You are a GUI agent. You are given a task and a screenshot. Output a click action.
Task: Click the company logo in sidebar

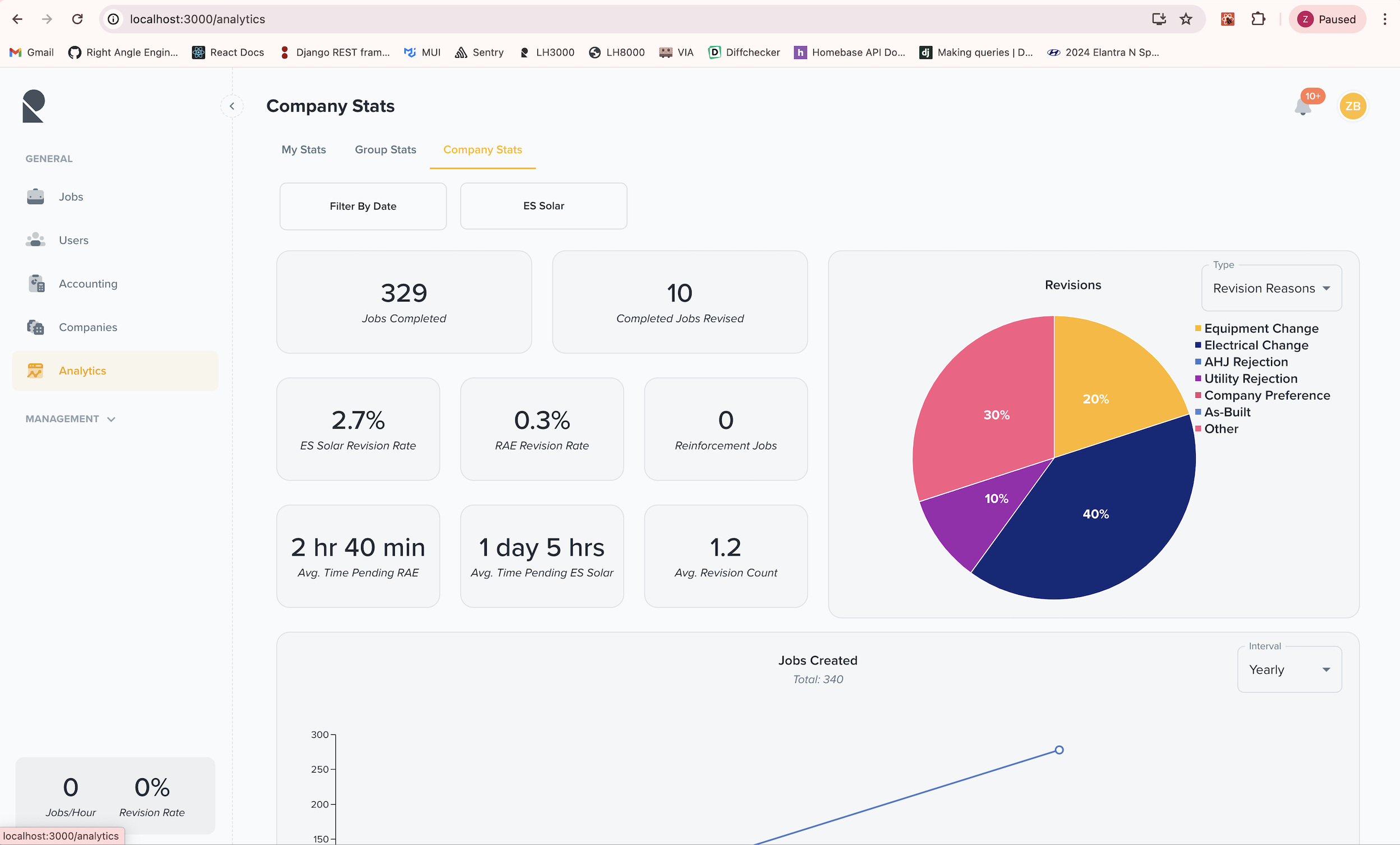(x=34, y=106)
